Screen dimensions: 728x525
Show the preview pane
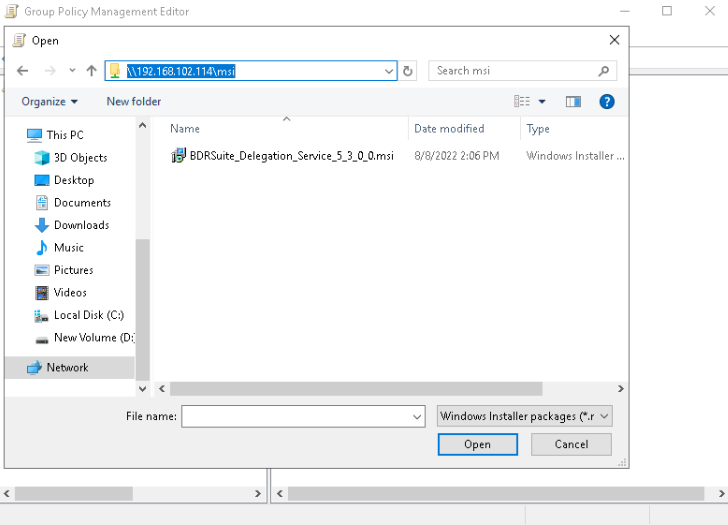(573, 101)
